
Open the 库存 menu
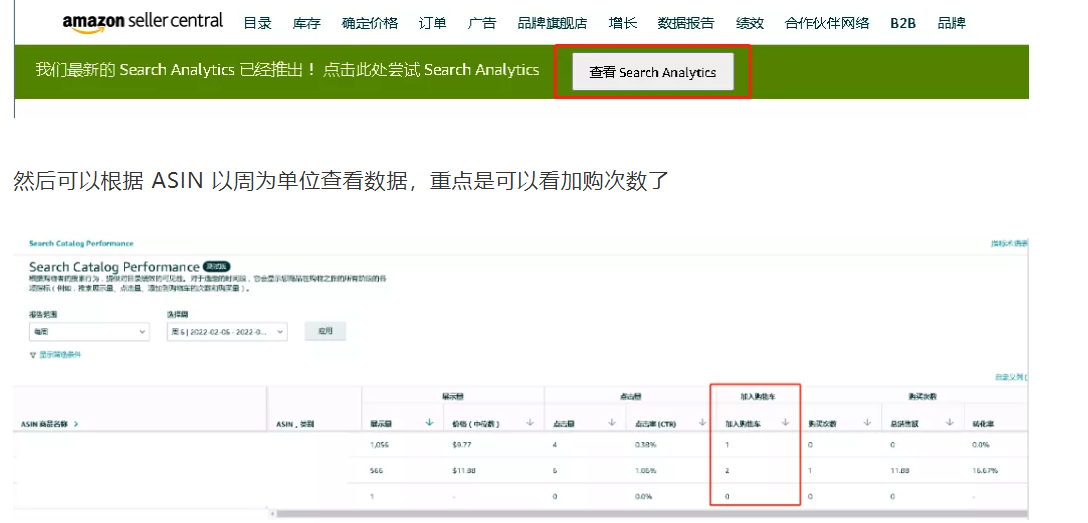pyautogui.click(x=307, y=23)
